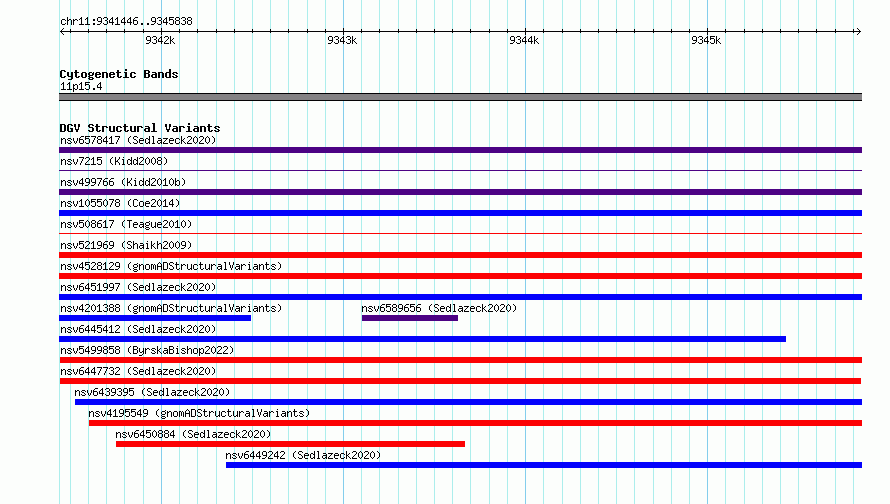Select the nsv5499858 red bar
Viewport: 890px width, 504px height.
coord(460,360)
